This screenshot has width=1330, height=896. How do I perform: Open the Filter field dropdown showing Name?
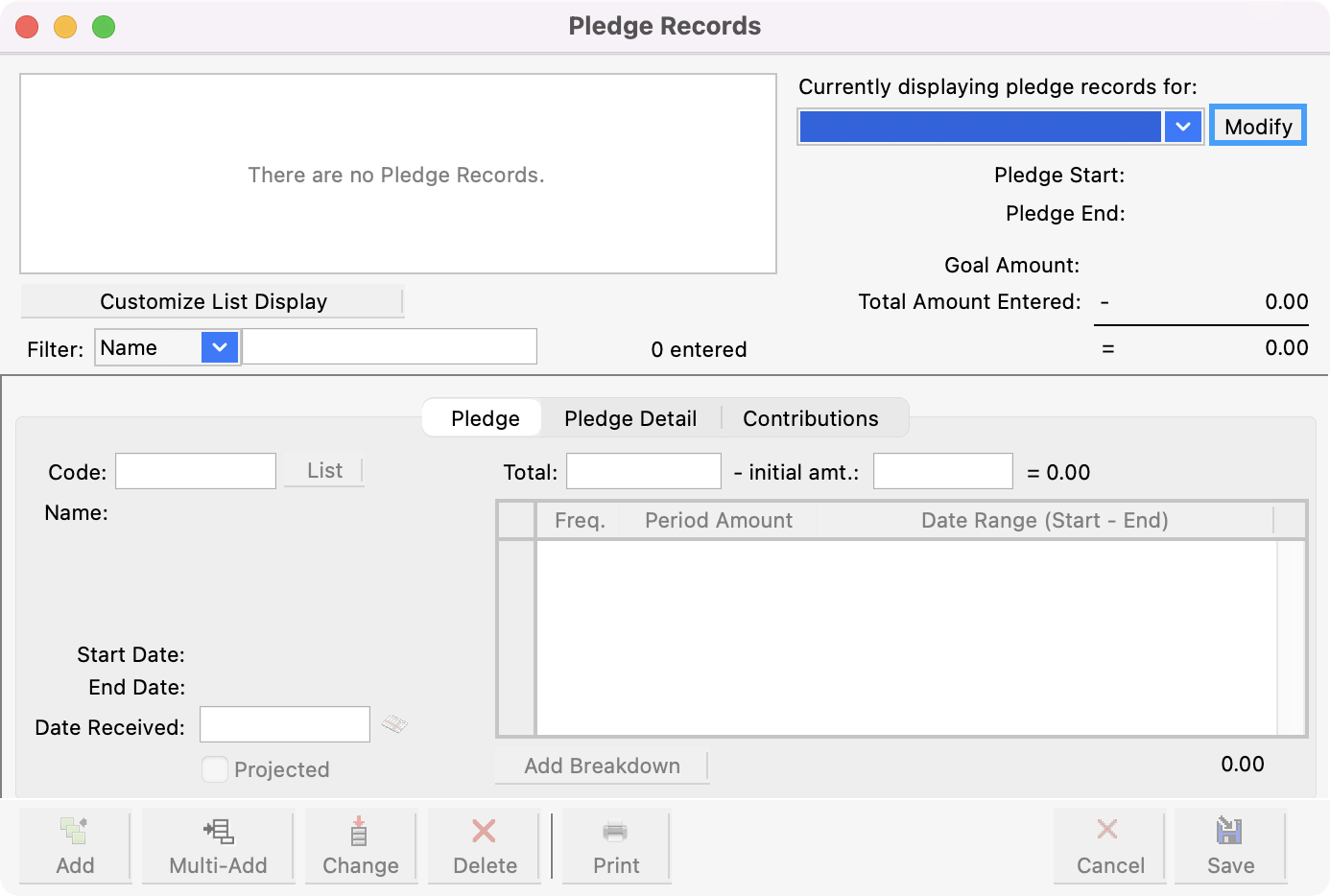(221, 347)
